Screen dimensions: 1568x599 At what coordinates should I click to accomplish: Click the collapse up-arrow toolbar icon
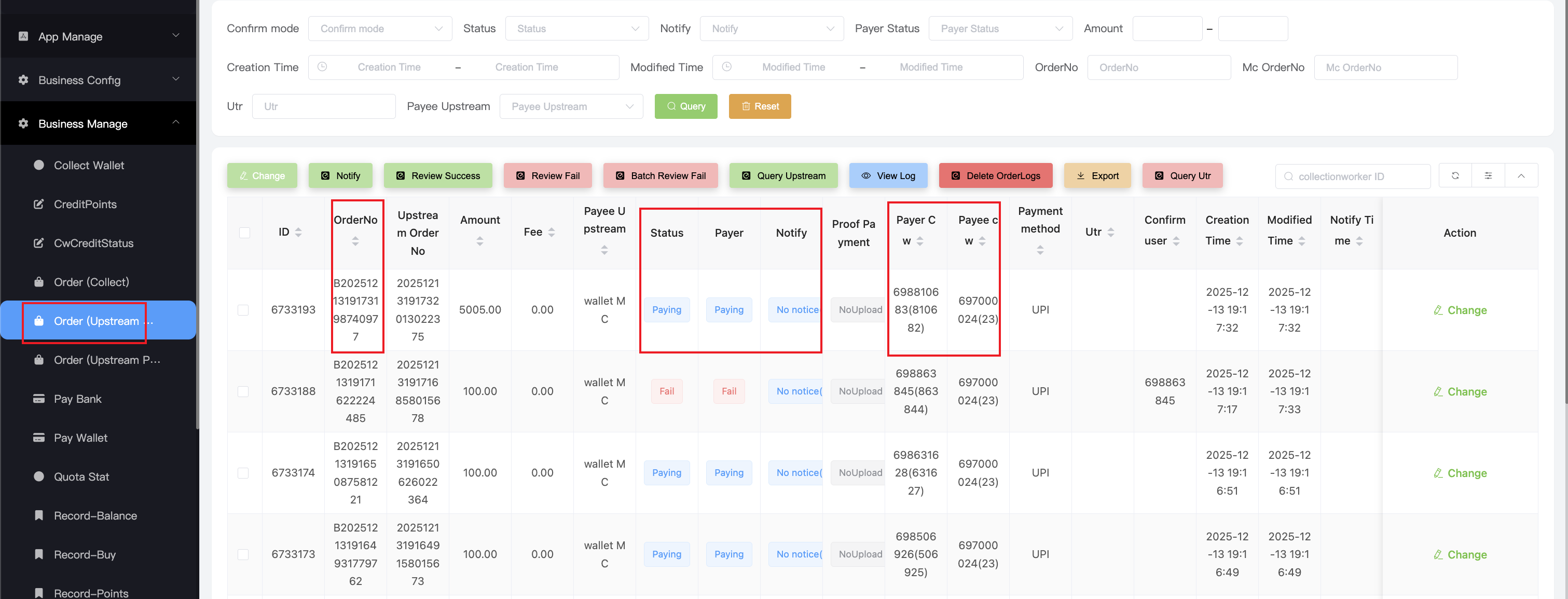[x=1520, y=176]
